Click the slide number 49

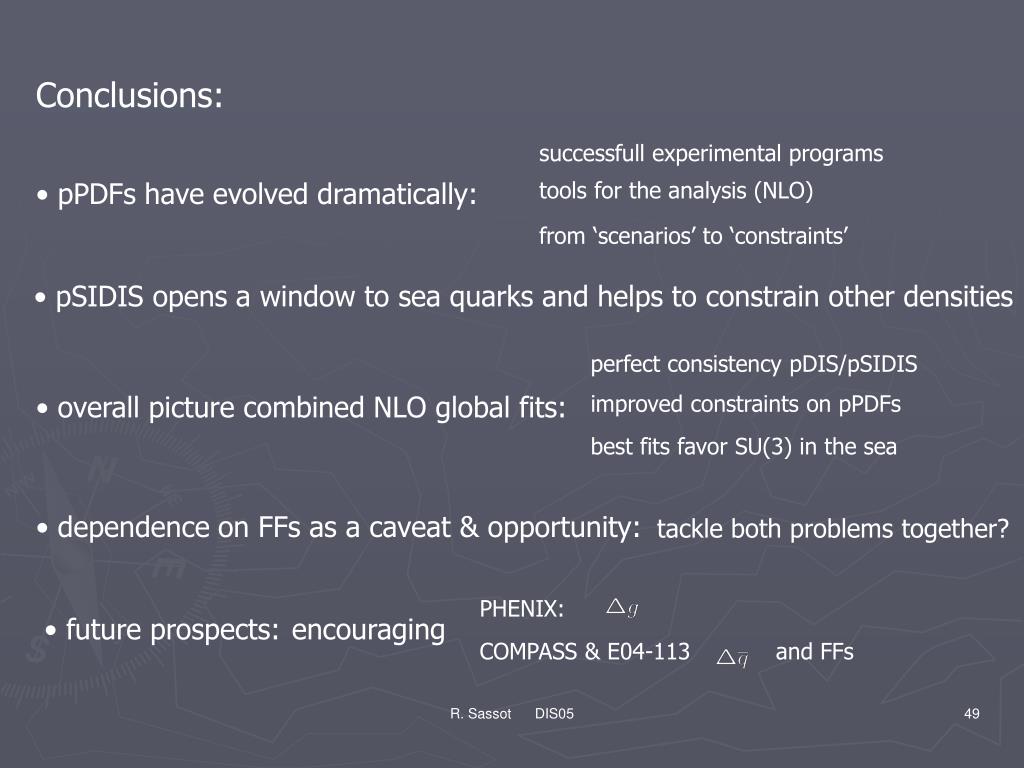point(972,714)
